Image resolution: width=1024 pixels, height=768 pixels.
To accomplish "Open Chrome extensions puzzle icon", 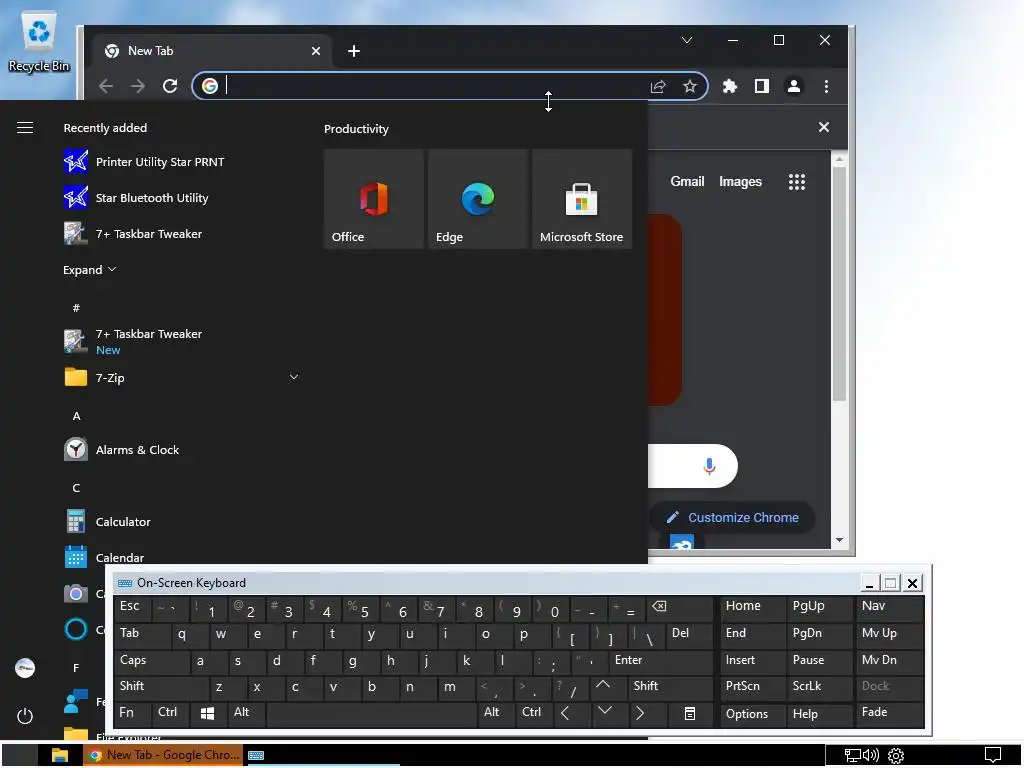I will [x=729, y=86].
